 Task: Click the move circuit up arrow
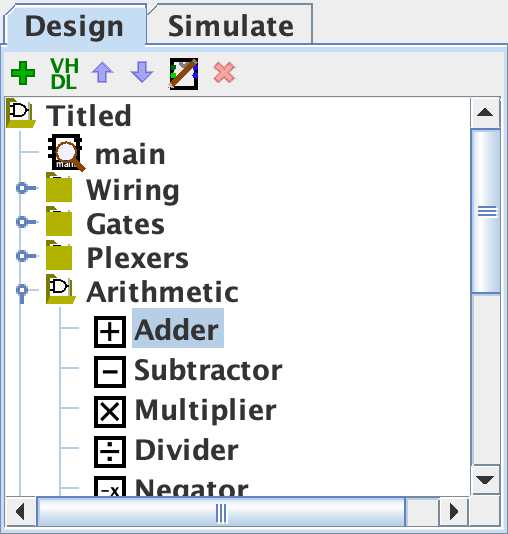click(x=102, y=72)
